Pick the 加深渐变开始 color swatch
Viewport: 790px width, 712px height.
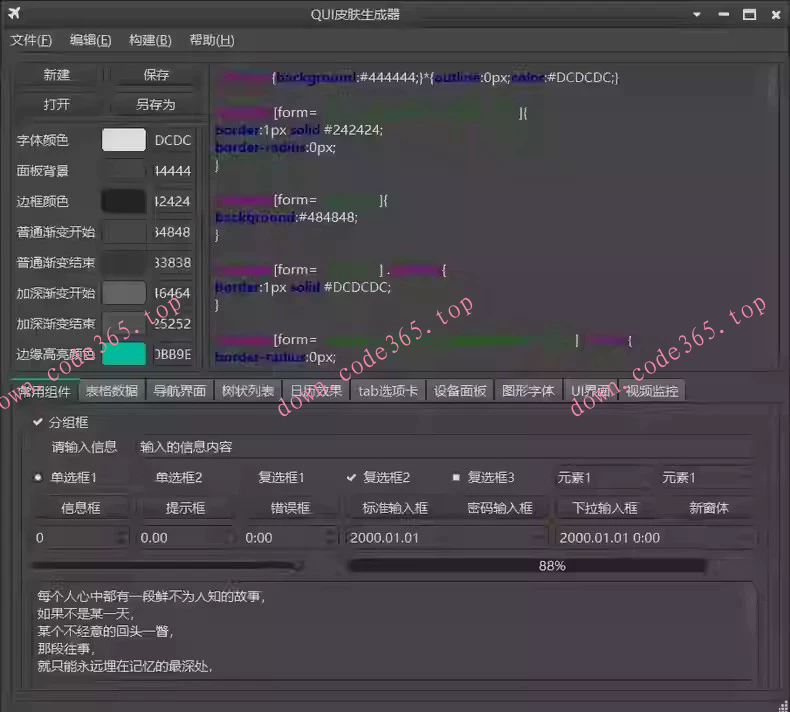pyautogui.click(x=124, y=293)
